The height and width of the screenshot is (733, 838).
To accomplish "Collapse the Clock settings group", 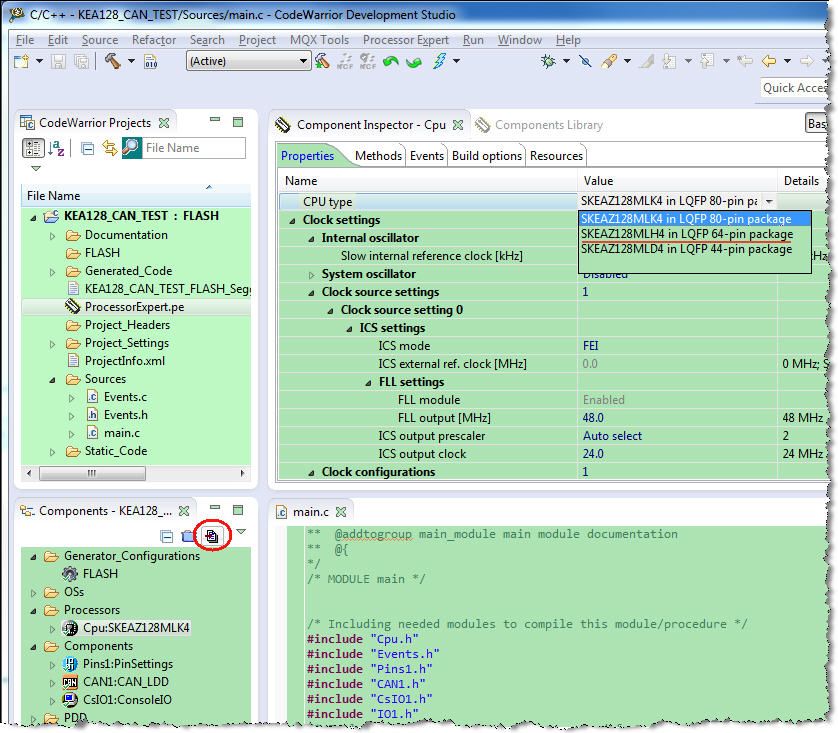I will (293, 221).
